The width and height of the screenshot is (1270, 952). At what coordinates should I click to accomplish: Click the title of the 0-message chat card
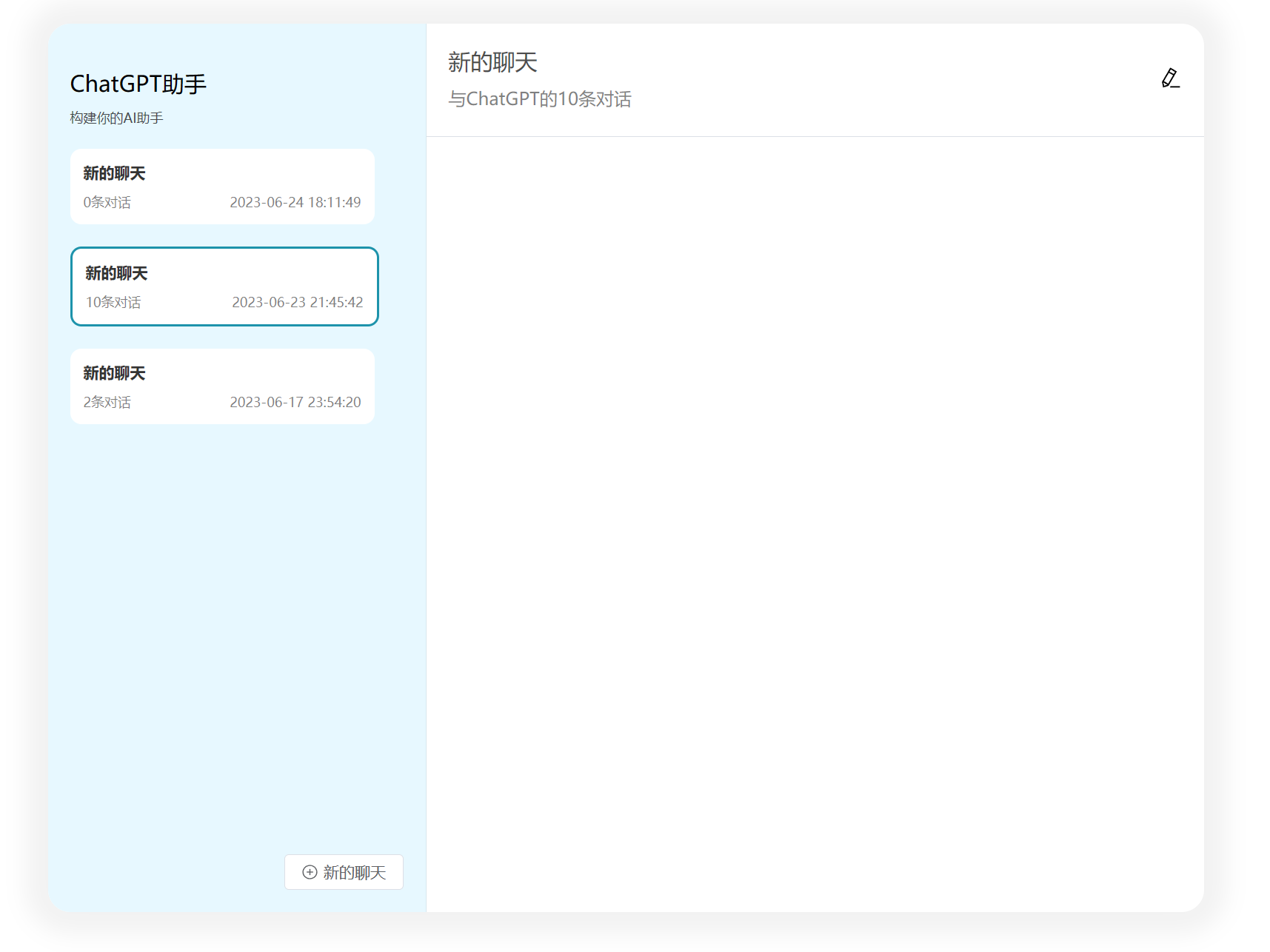(114, 173)
